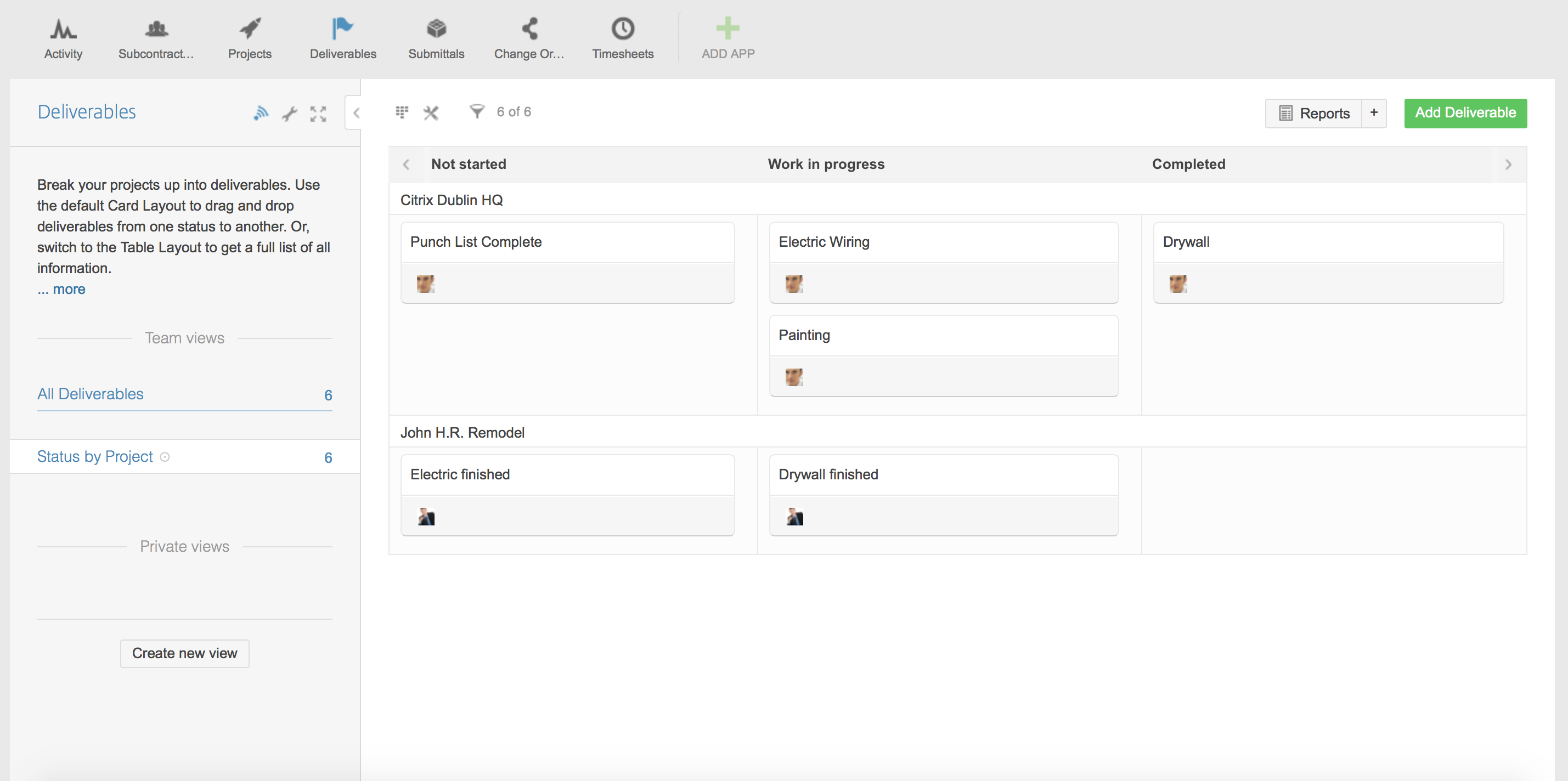Screen dimensions: 1568x781
Task: Open layout tools crossed-wrench icon
Action: click(431, 112)
